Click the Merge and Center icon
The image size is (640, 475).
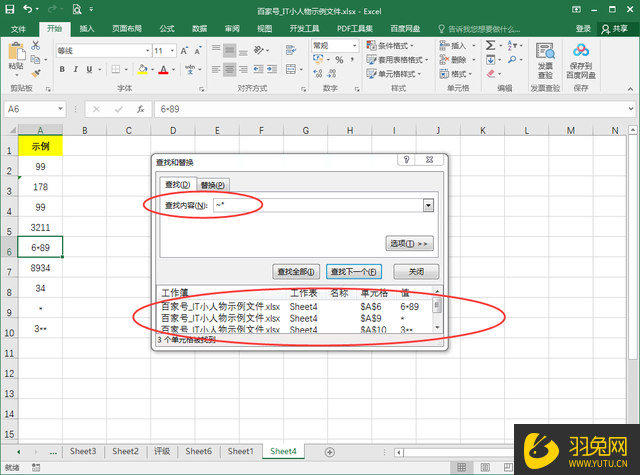coord(291,69)
